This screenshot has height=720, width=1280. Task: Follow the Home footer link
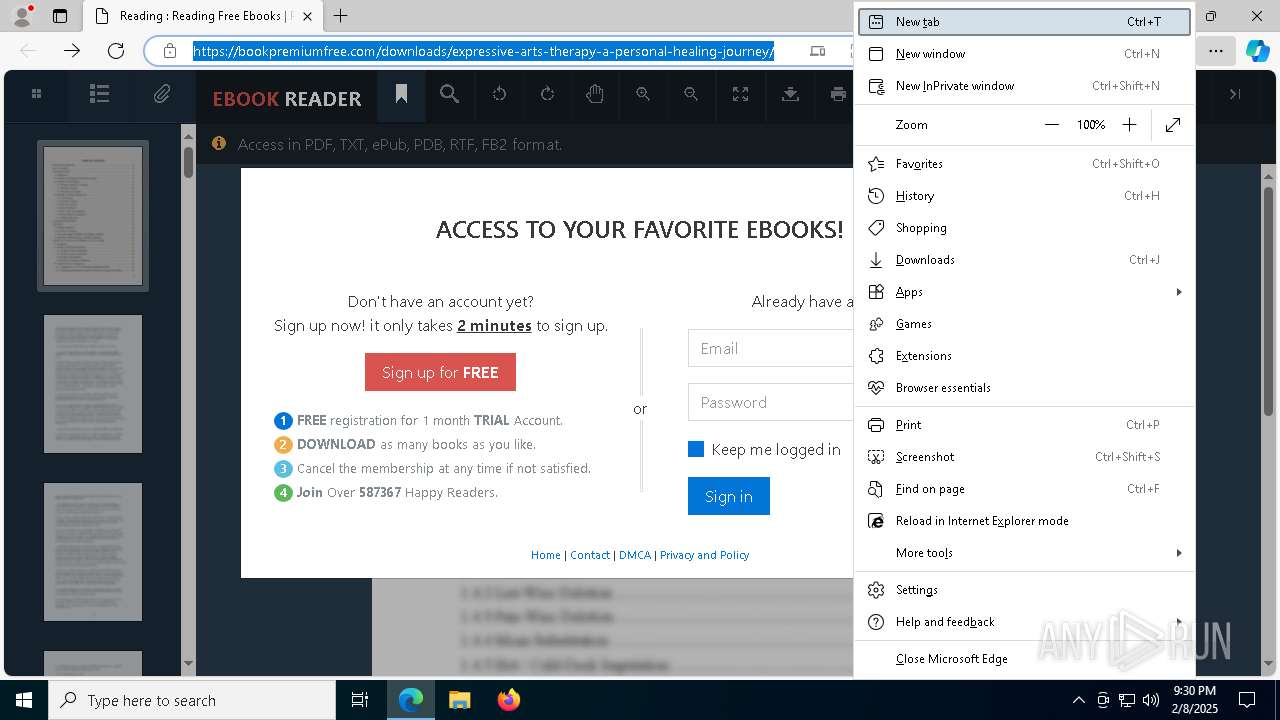(546, 555)
